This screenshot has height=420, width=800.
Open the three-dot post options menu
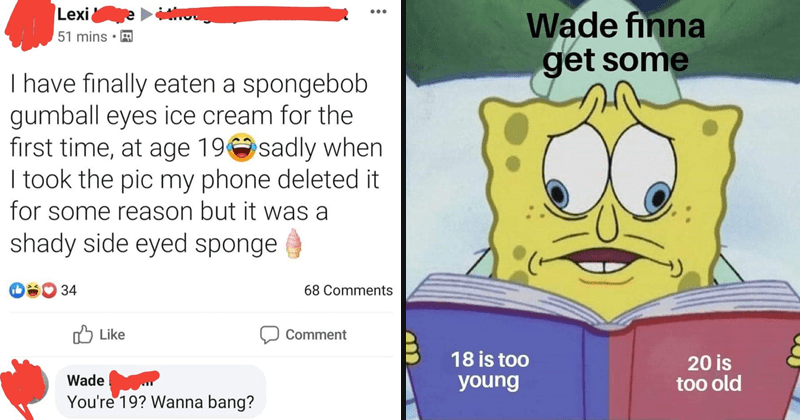point(378,11)
